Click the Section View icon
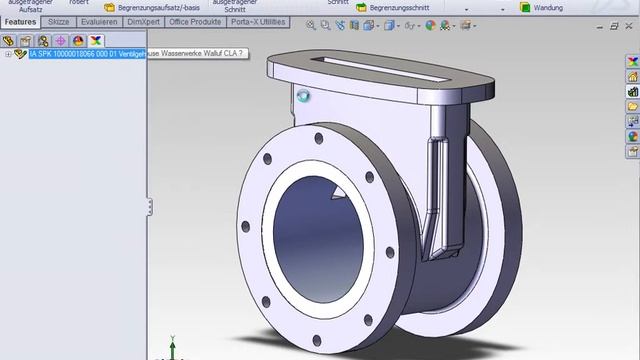This screenshot has width=640, height=360. [x=354, y=25]
